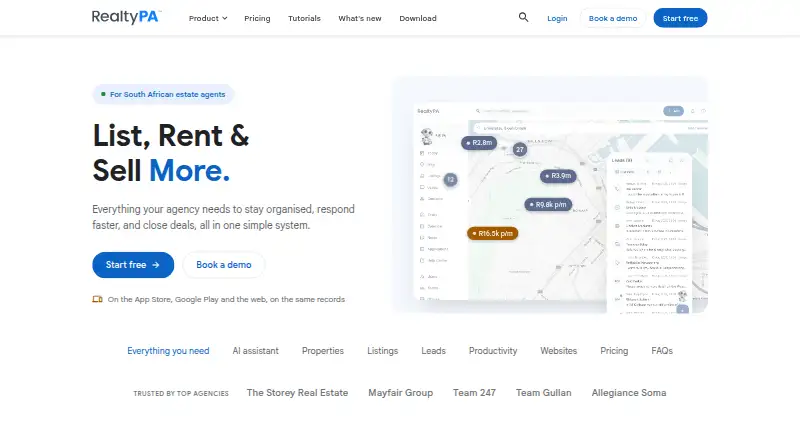The width and height of the screenshot is (800, 440).
Task: Select the AI assistant tab
Action: 256,351
